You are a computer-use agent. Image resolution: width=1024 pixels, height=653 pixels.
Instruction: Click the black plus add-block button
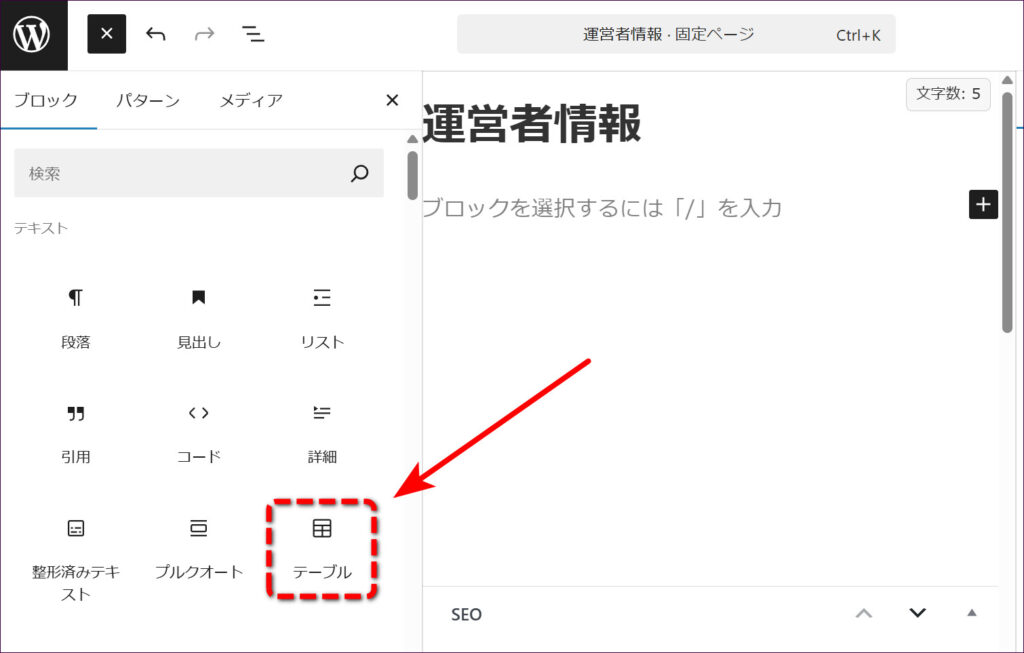coord(983,204)
